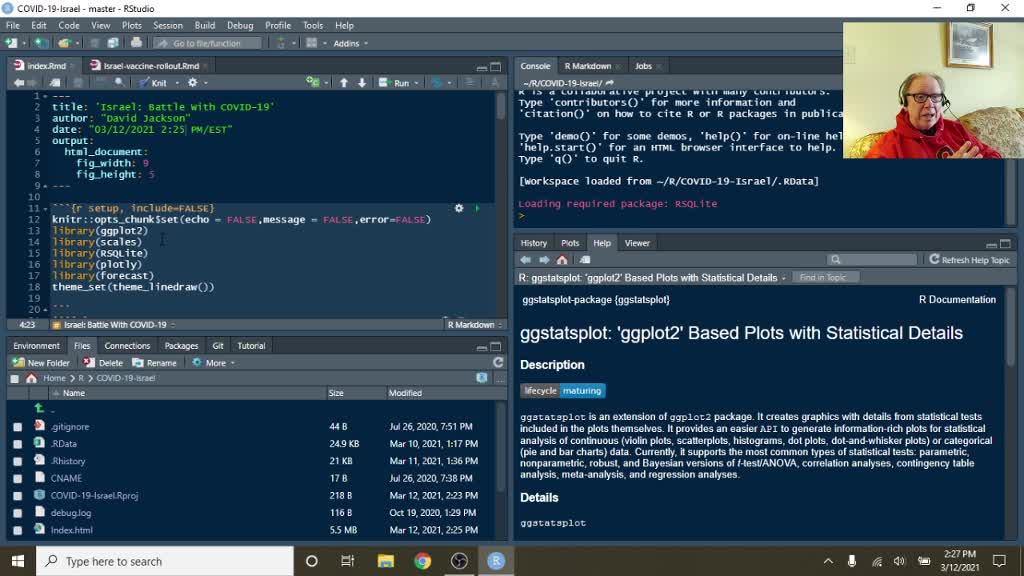Click the Insert Chunk icon
This screenshot has width=1024, height=576.
tap(313, 83)
